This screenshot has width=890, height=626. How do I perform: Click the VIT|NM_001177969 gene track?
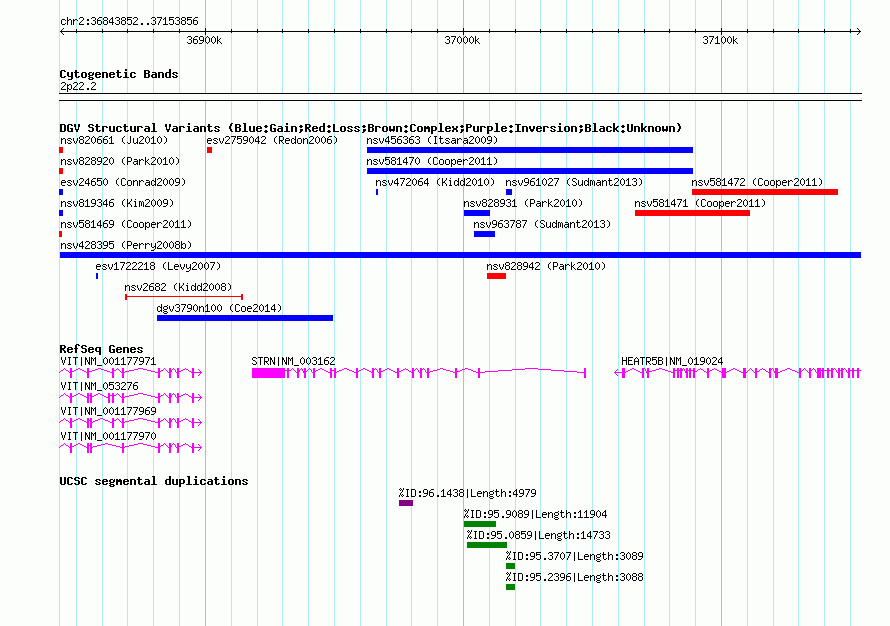coord(131,423)
